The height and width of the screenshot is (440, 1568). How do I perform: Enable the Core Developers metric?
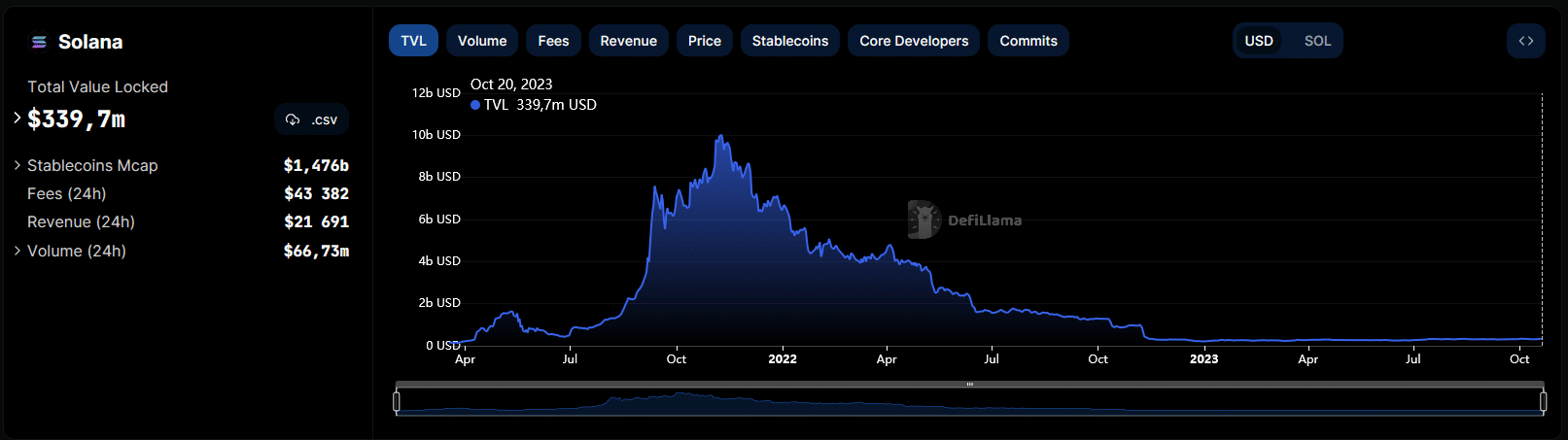(914, 41)
